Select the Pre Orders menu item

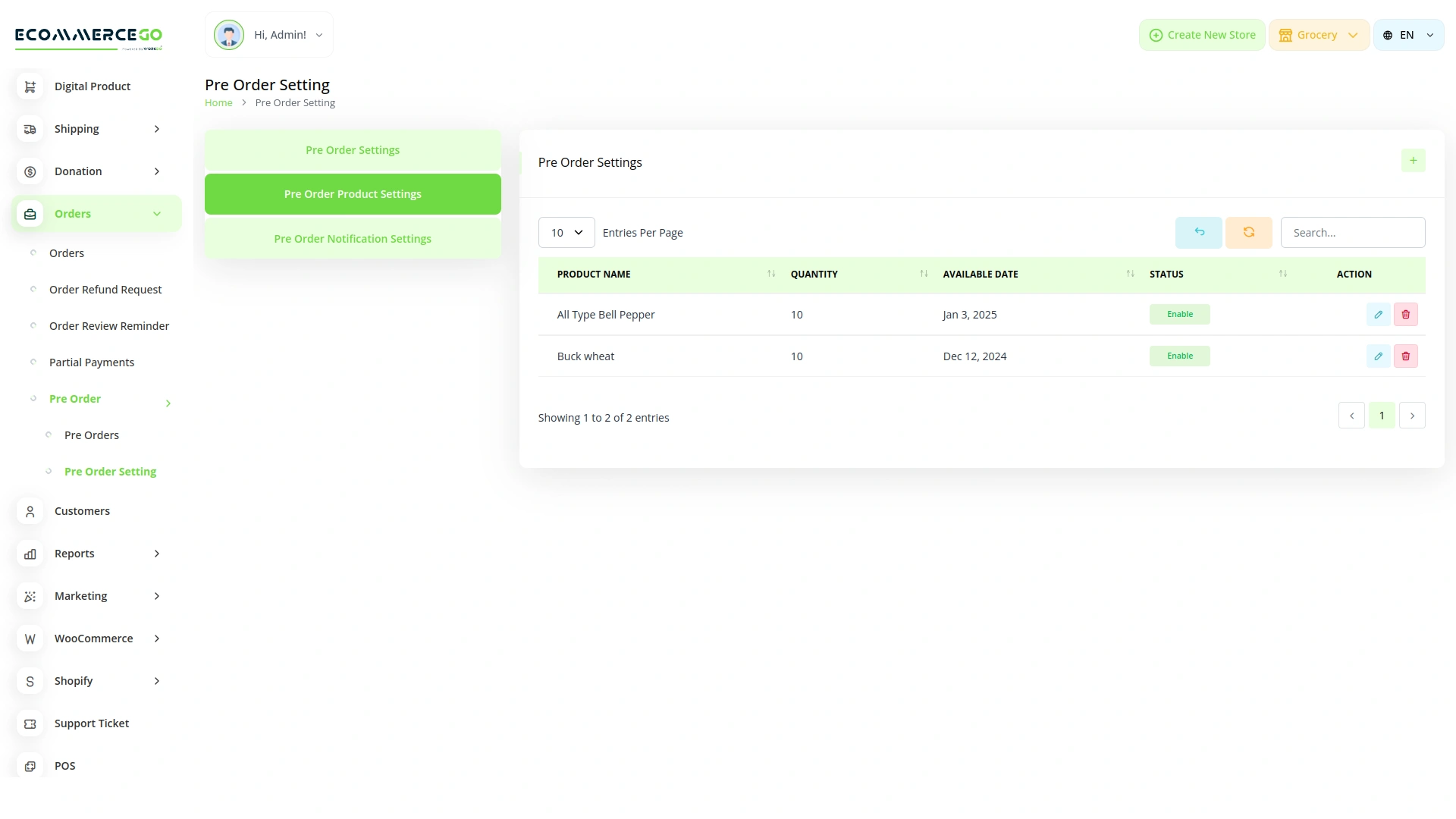93,435
